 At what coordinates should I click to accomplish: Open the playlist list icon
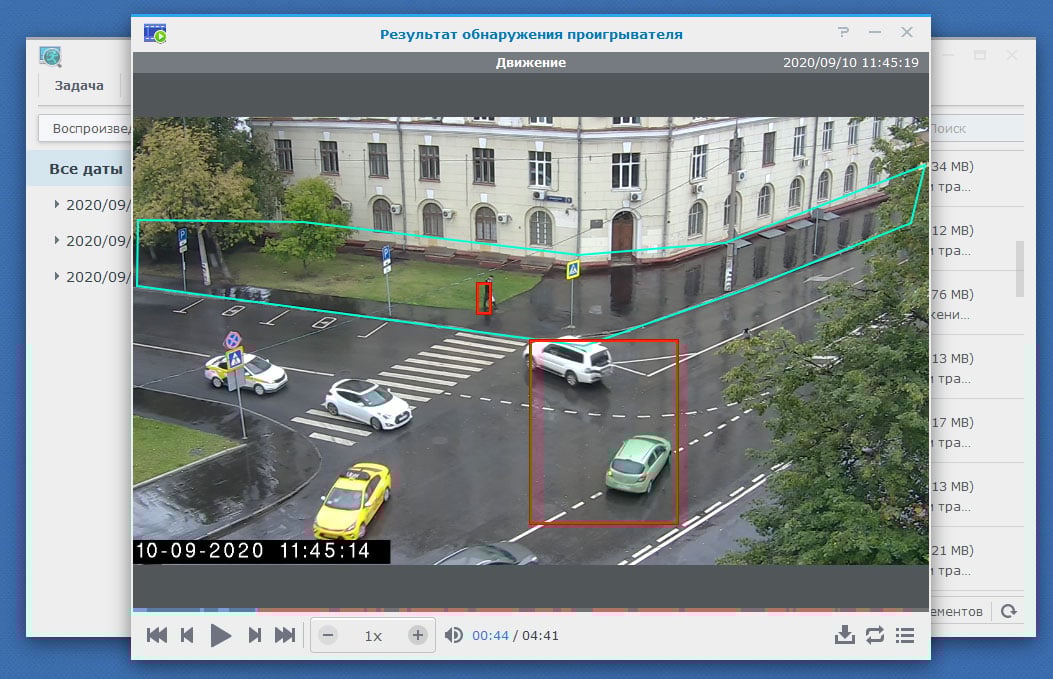click(905, 635)
